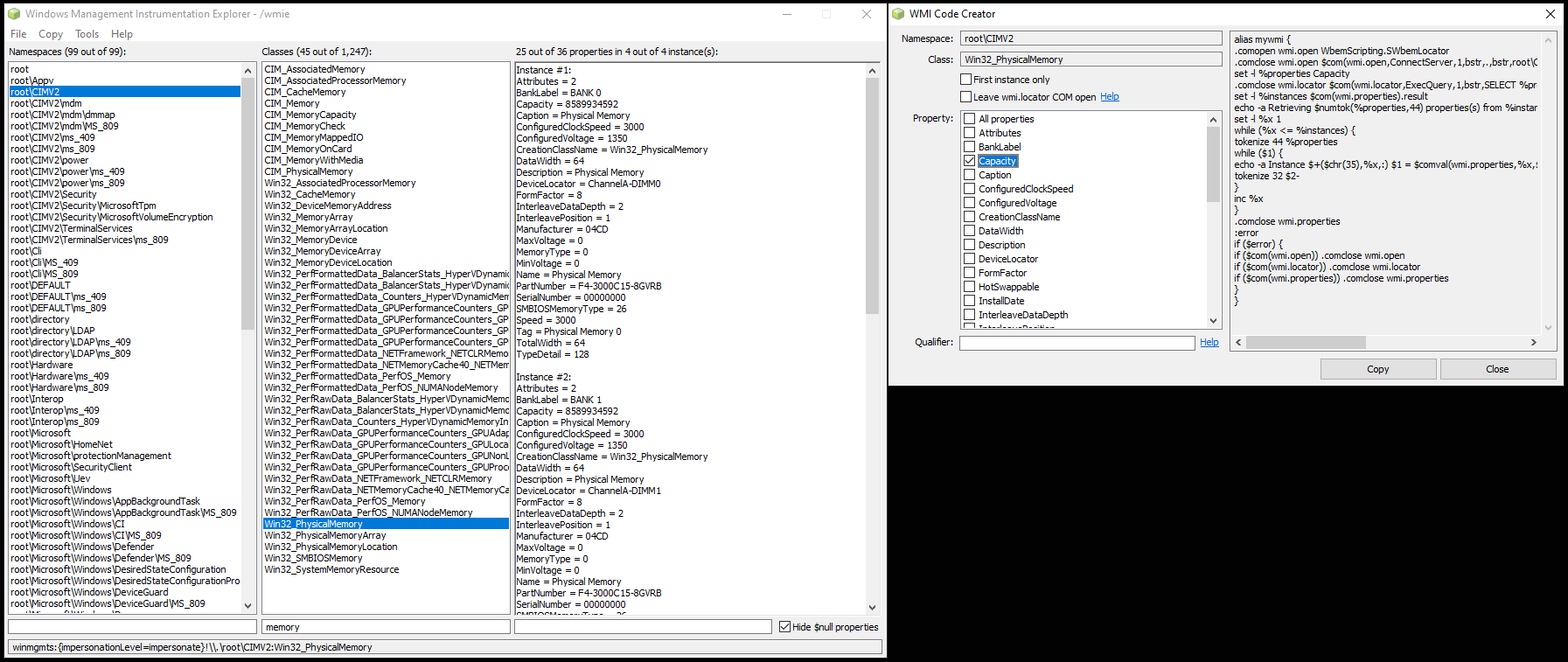Open the File menu
Screen dimensions: 1568x662
18,34
